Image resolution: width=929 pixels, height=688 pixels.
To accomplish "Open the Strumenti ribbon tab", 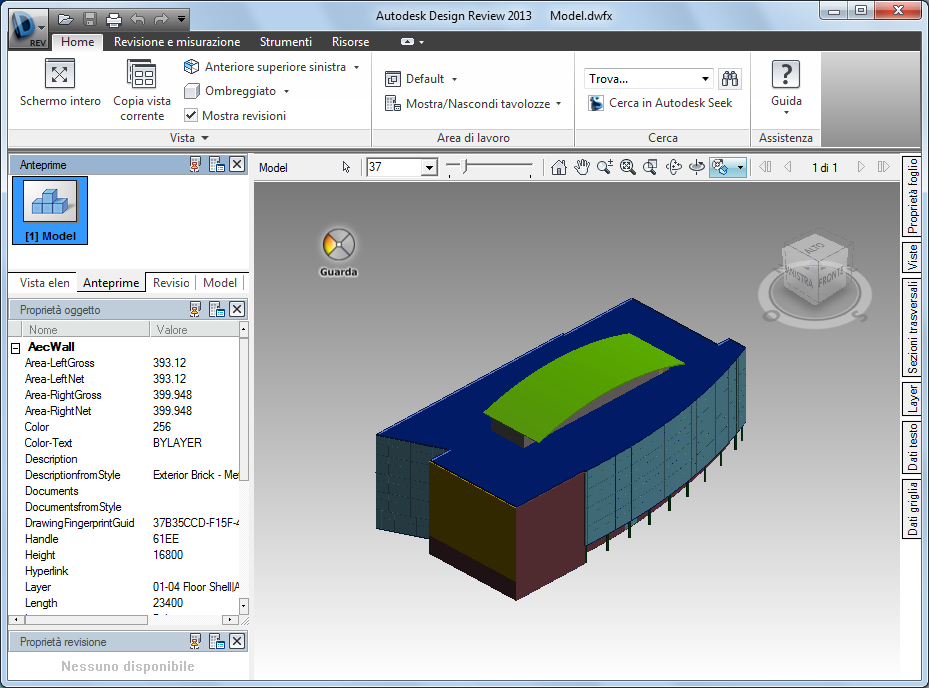I will [x=286, y=42].
